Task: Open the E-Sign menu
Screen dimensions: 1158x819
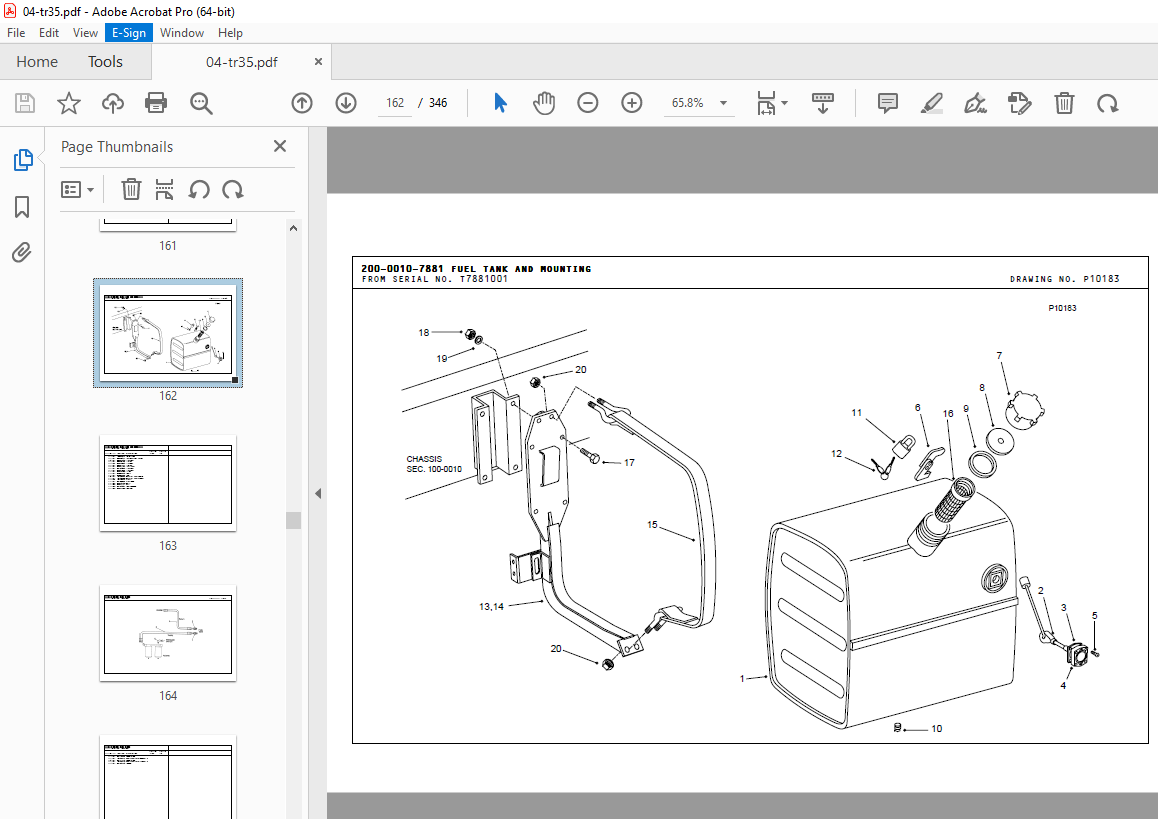Action: 129,32
